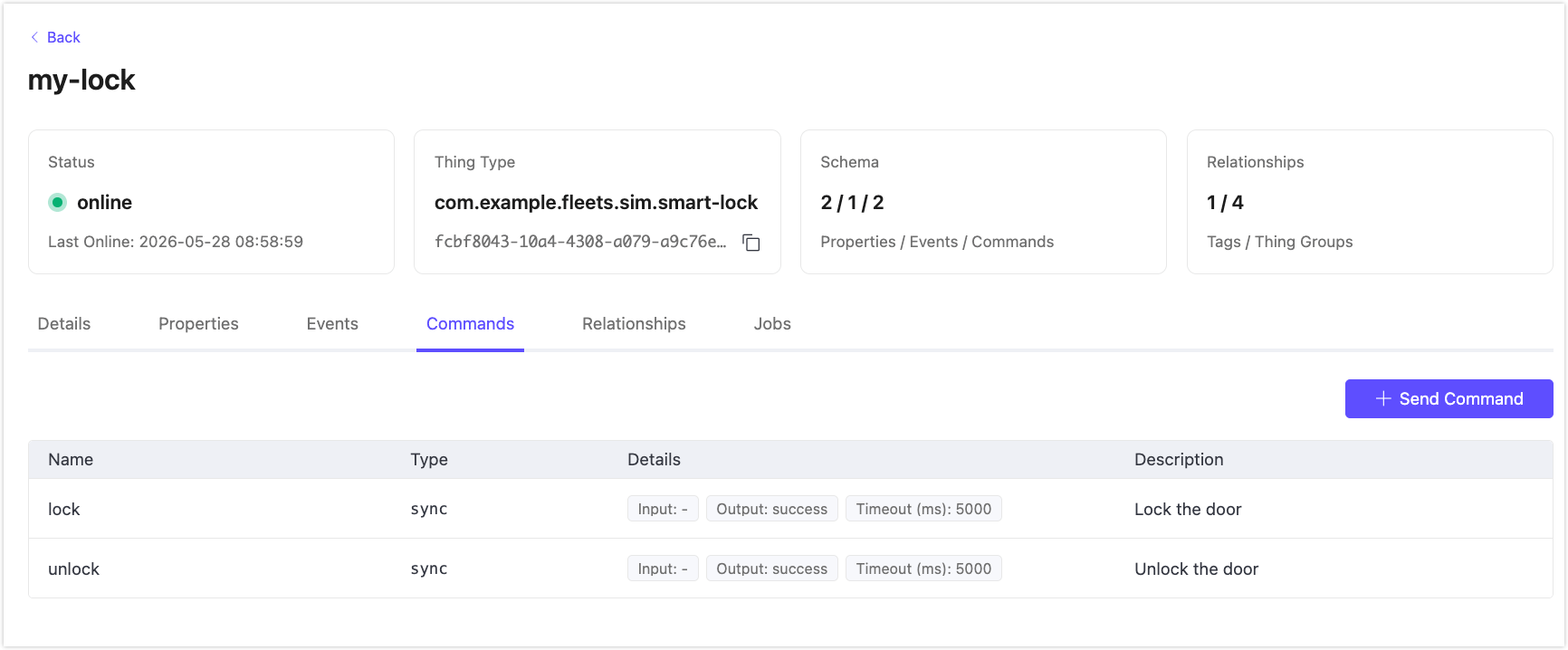Go back using the Back link
This screenshot has width=1568, height=650.
click(x=55, y=37)
